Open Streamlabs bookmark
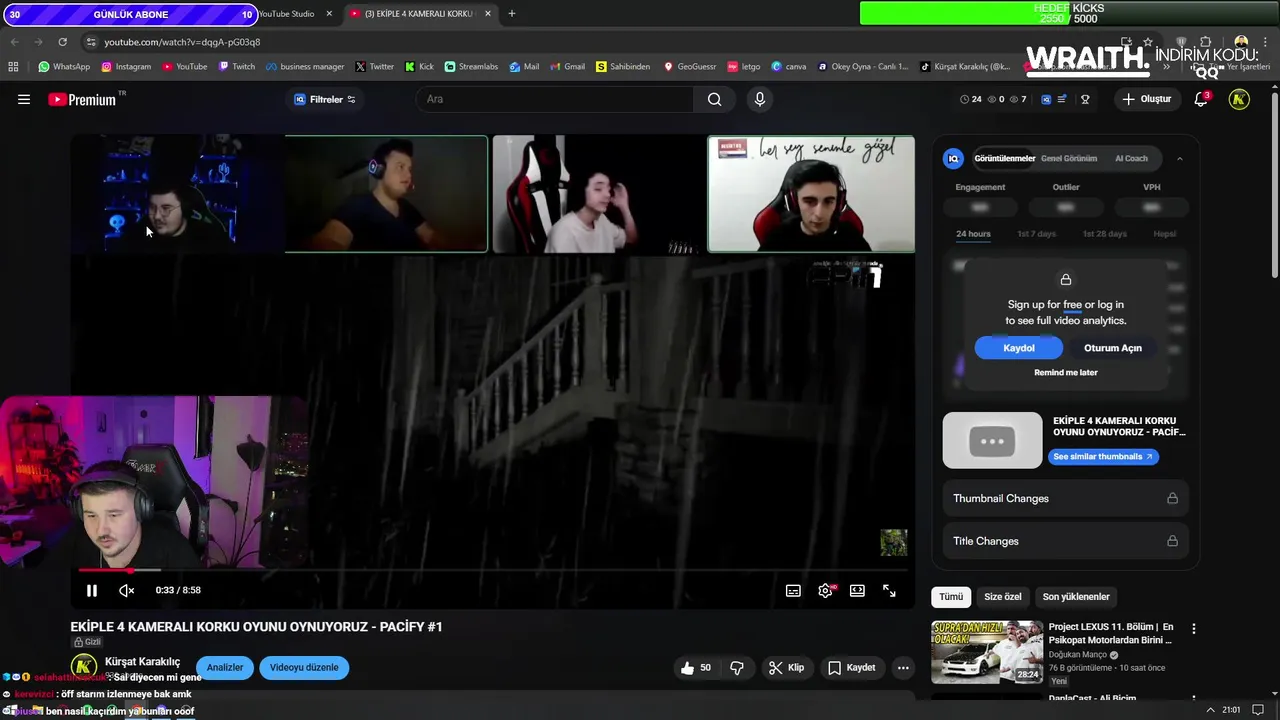This screenshot has height=720, width=1280. (471, 67)
